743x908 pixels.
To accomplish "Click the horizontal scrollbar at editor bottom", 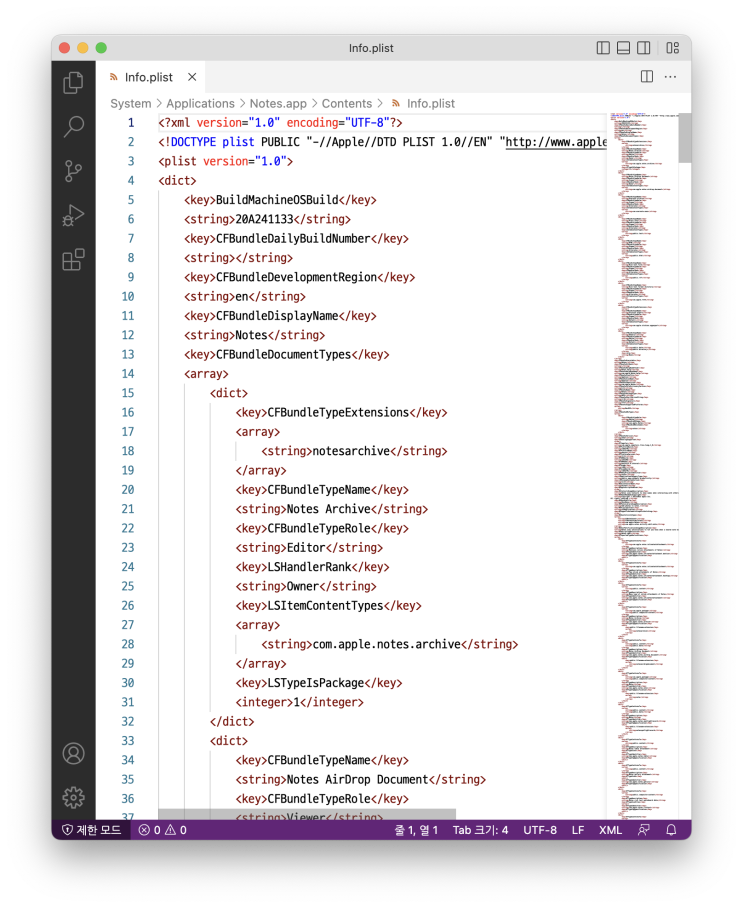I will [x=307, y=814].
